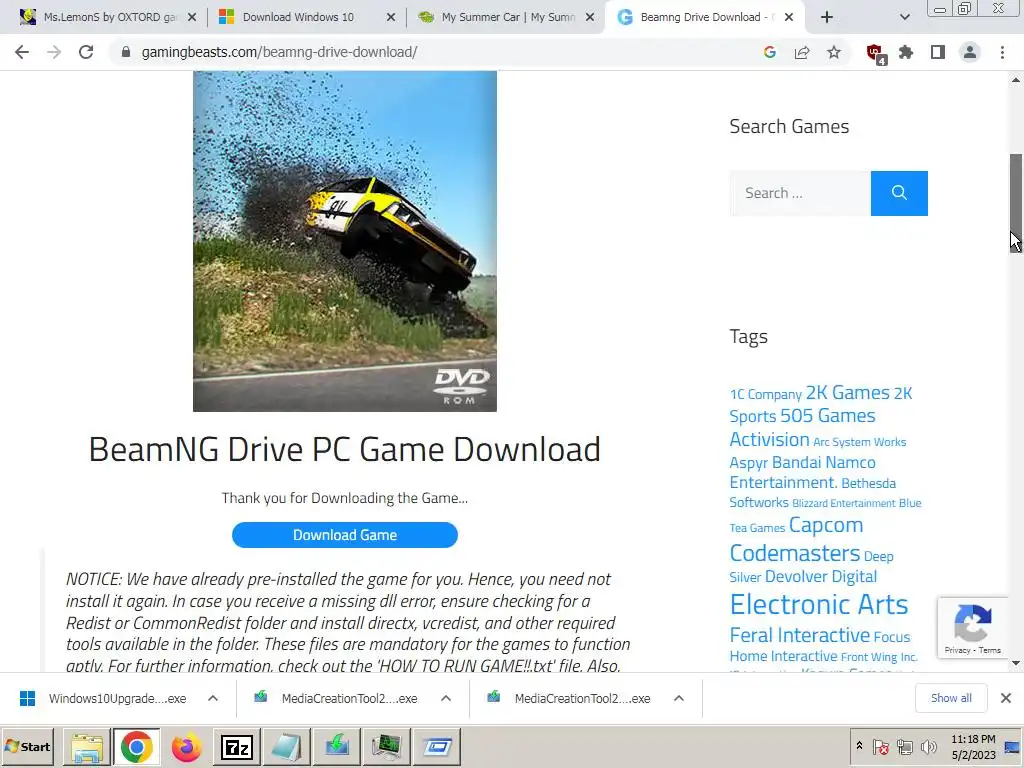This screenshot has width=1024, height=768.
Task: Open the Chrome profile avatar
Action: [970, 52]
